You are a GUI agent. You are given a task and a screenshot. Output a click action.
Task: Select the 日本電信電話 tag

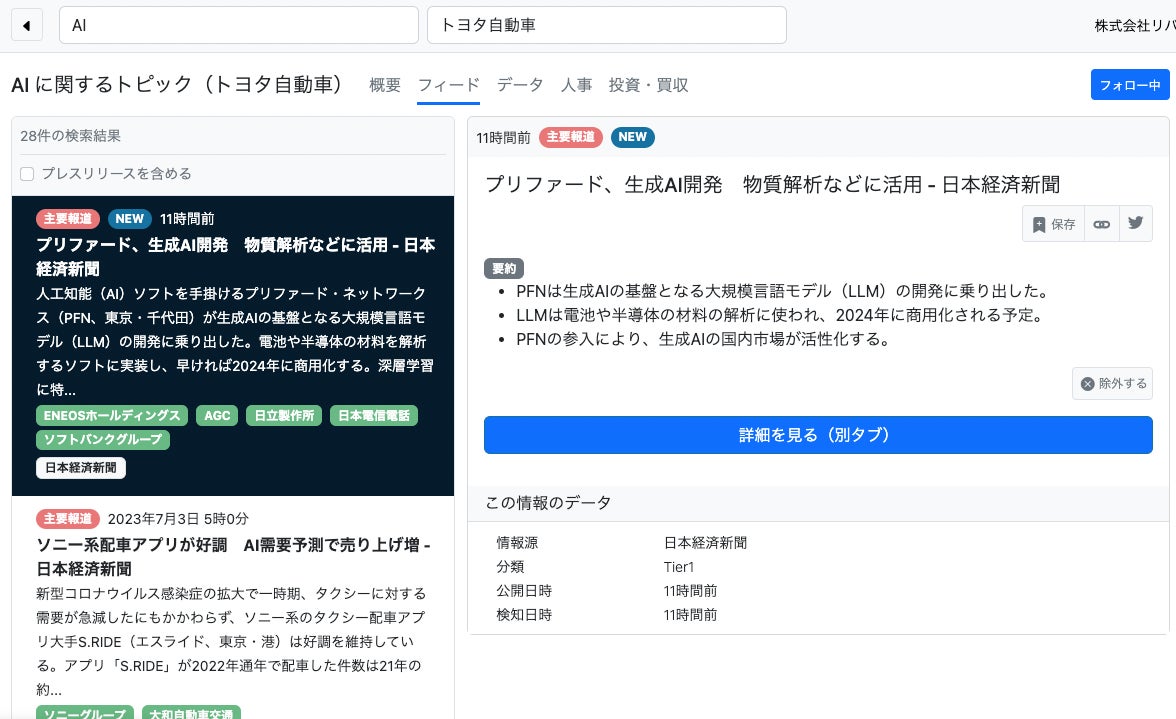tap(374, 415)
